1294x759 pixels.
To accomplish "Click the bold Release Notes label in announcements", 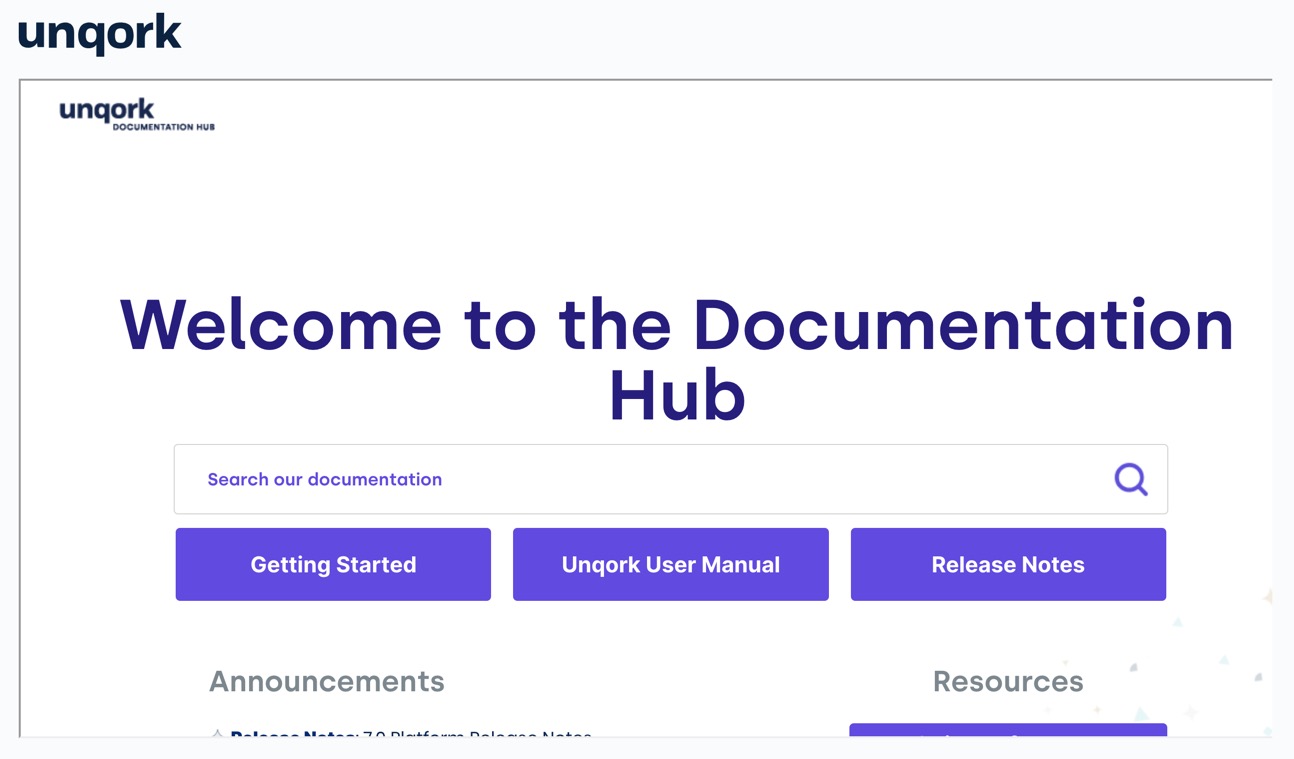I will click(294, 734).
